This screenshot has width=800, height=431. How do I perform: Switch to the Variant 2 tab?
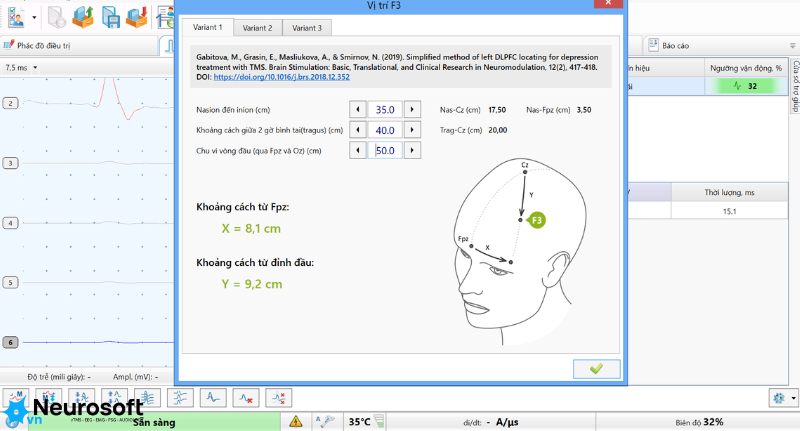point(257,28)
